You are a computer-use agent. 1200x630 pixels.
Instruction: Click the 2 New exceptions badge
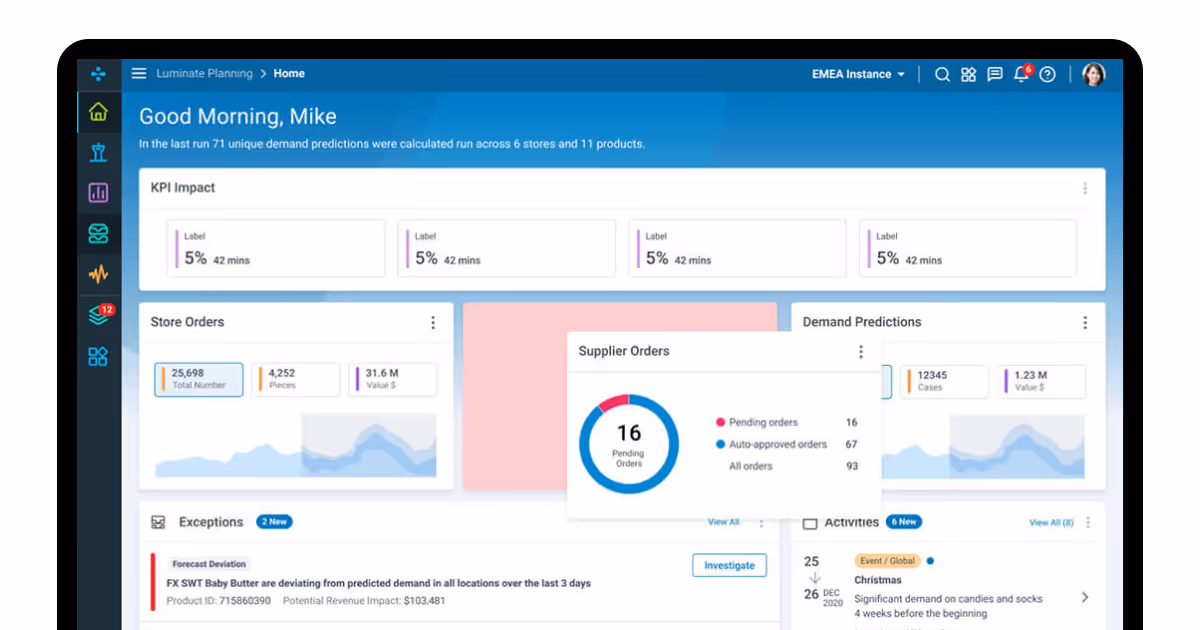coord(274,522)
